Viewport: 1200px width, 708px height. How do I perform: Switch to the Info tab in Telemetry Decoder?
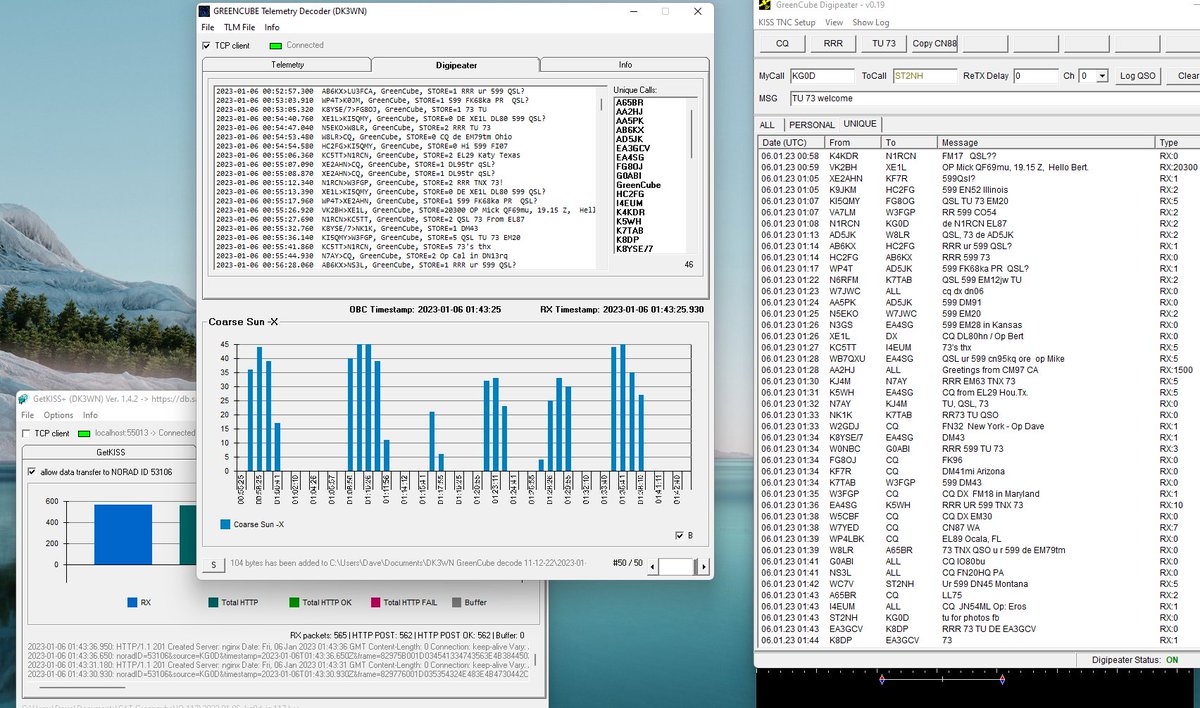[x=624, y=64]
